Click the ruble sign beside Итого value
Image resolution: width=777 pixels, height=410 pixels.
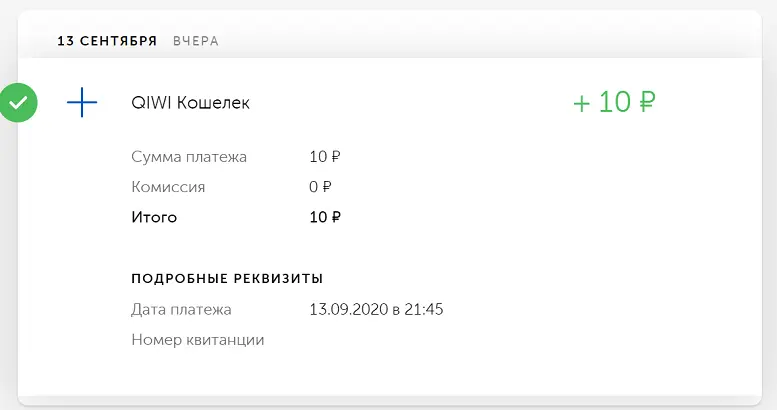(x=335, y=217)
